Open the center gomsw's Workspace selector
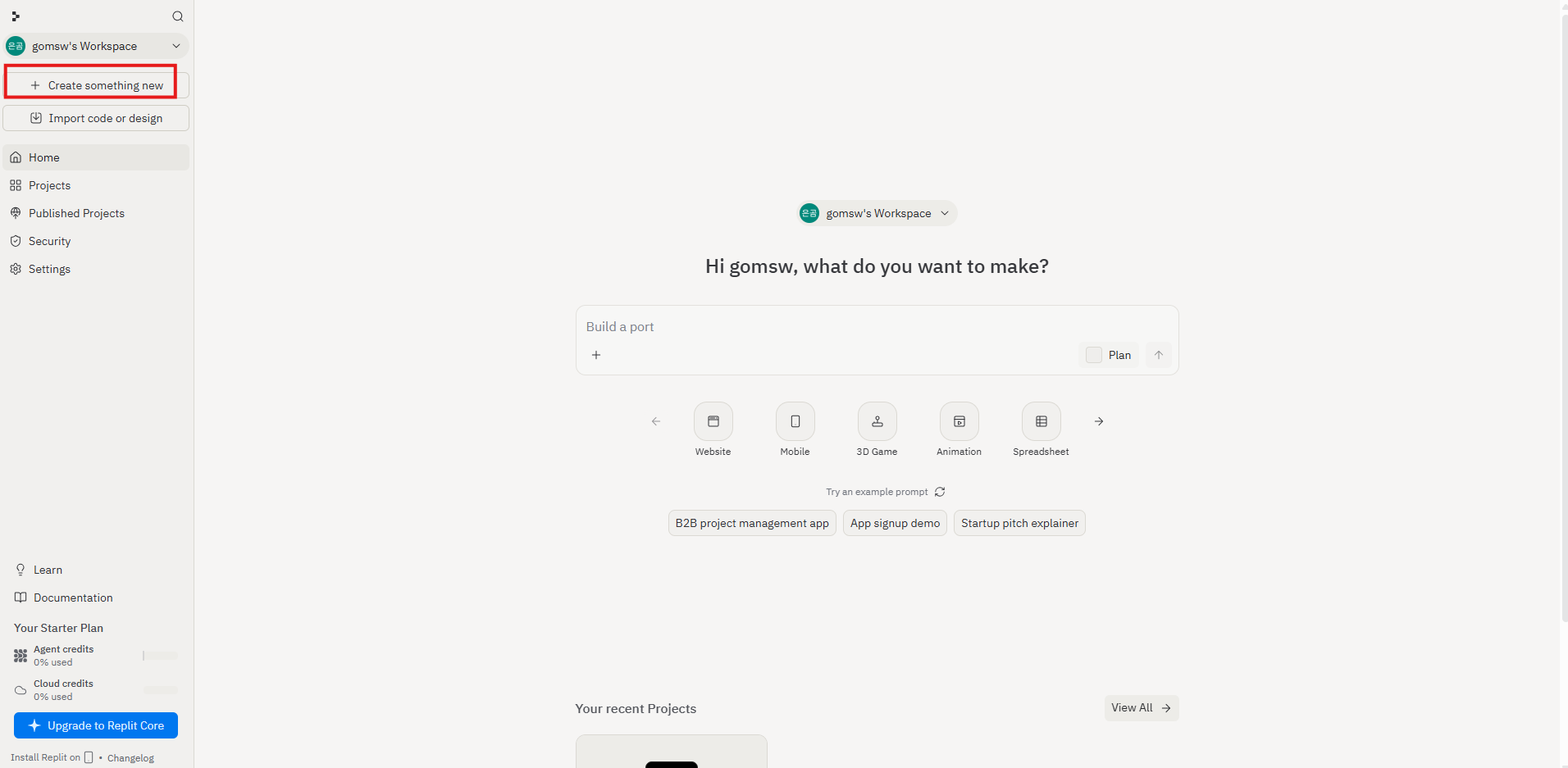The width and height of the screenshot is (1568, 768). point(877,213)
